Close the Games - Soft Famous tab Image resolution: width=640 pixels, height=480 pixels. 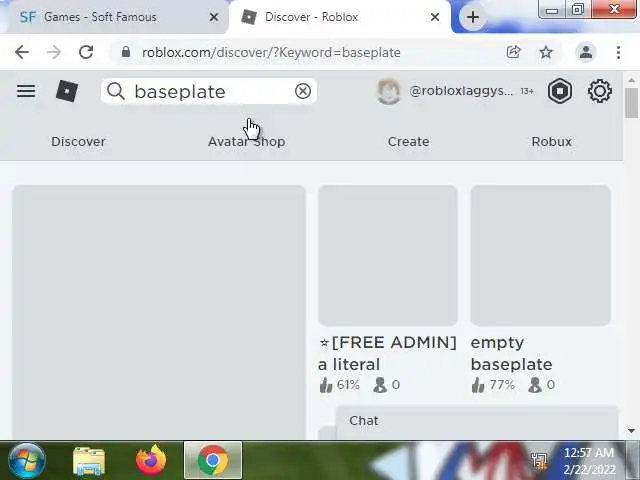[213, 17]
